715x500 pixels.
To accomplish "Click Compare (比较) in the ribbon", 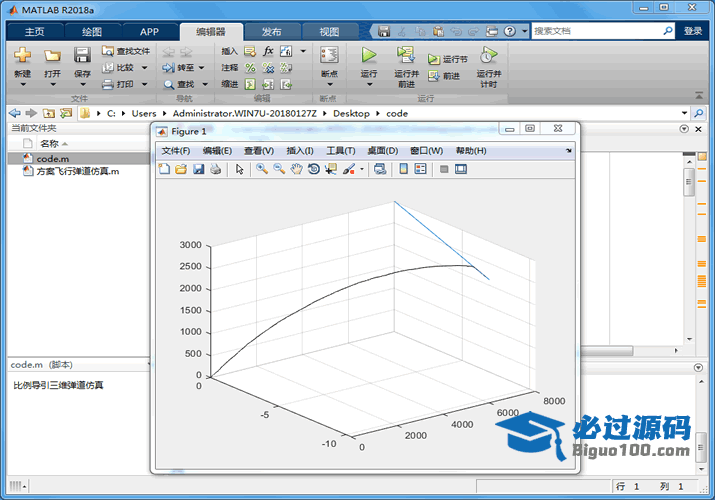I will [119, 67].
